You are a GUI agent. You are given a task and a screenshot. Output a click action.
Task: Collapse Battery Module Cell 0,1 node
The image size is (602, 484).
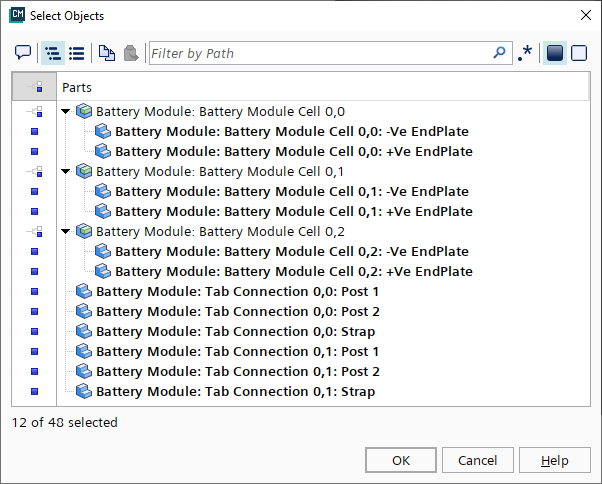(66, 172)
